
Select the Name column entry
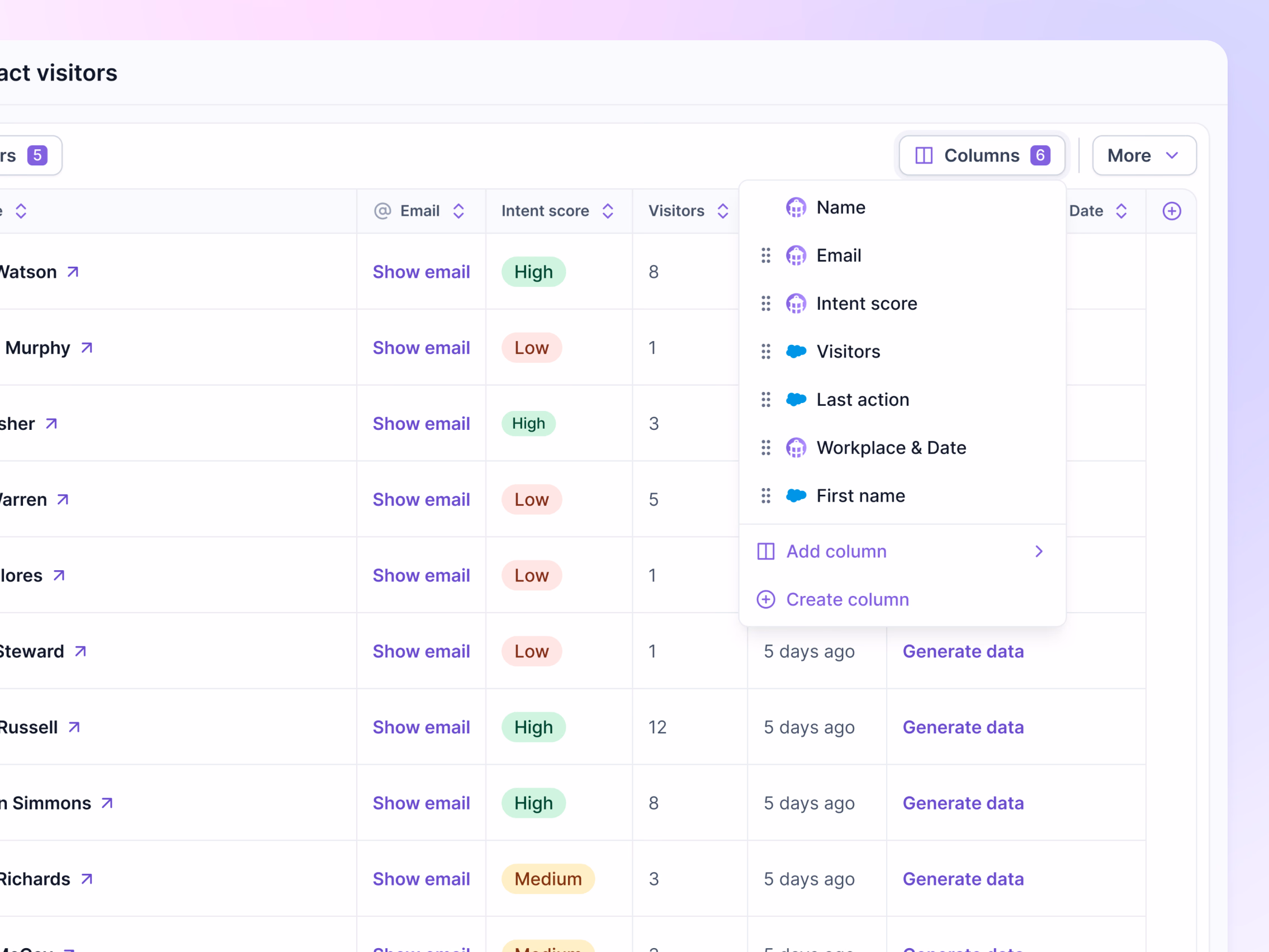[902, 207]
